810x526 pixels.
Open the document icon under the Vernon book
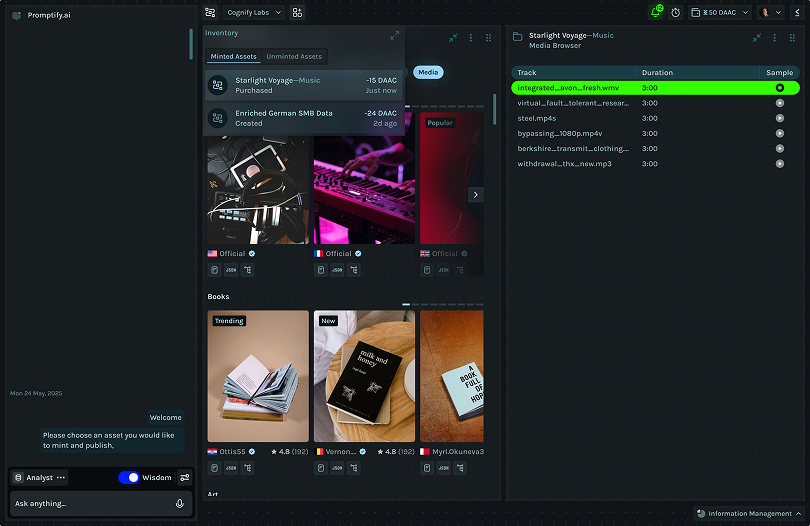point(321,468)
